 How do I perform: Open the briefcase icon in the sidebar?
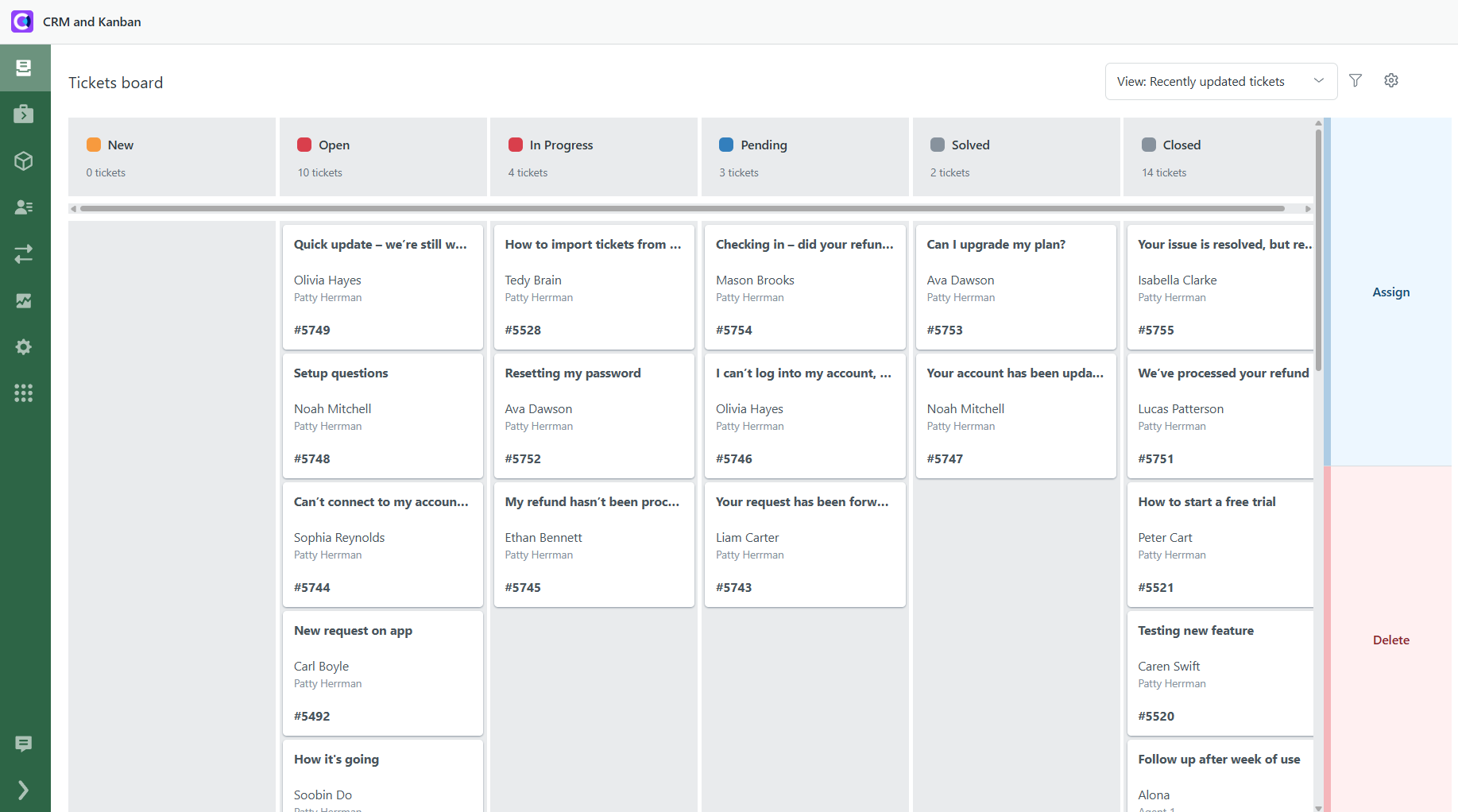(x=24, y=114)
